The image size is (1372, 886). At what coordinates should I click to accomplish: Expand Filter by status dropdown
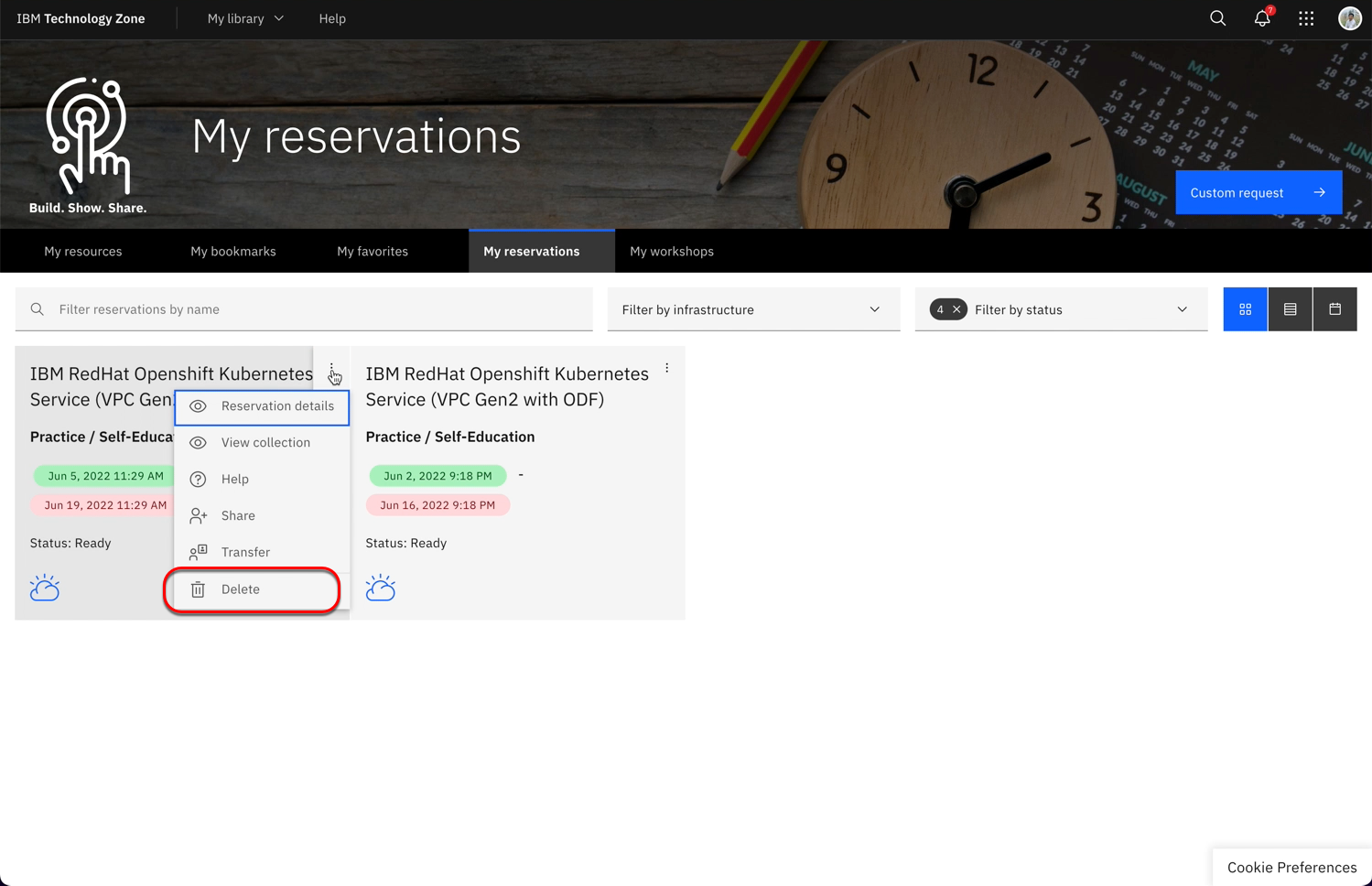[1080, 309]
